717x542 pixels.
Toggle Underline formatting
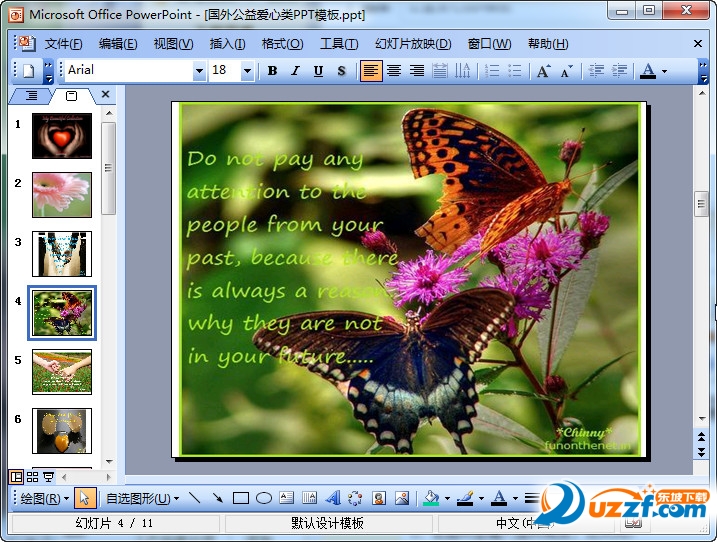(x=318, y=71)
